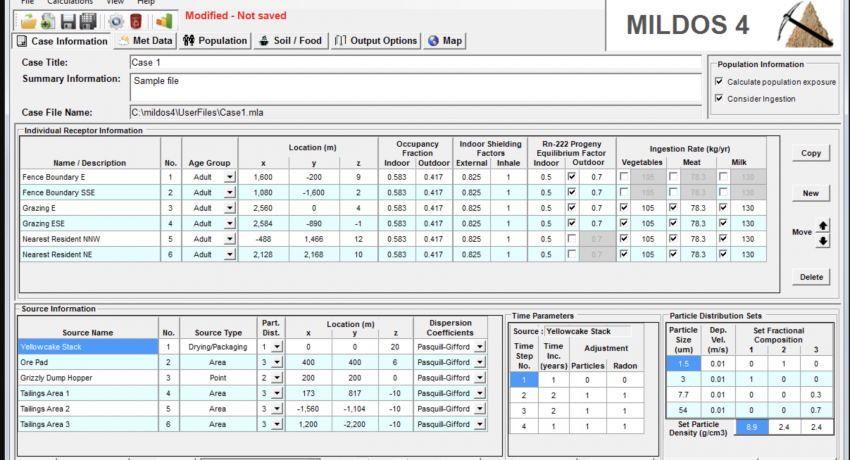Viewport: 850px width, 460px height.
Task: Toggle Outdoor equilibrium checkbox for Fence Boundary E
Action: click(571, 177)
